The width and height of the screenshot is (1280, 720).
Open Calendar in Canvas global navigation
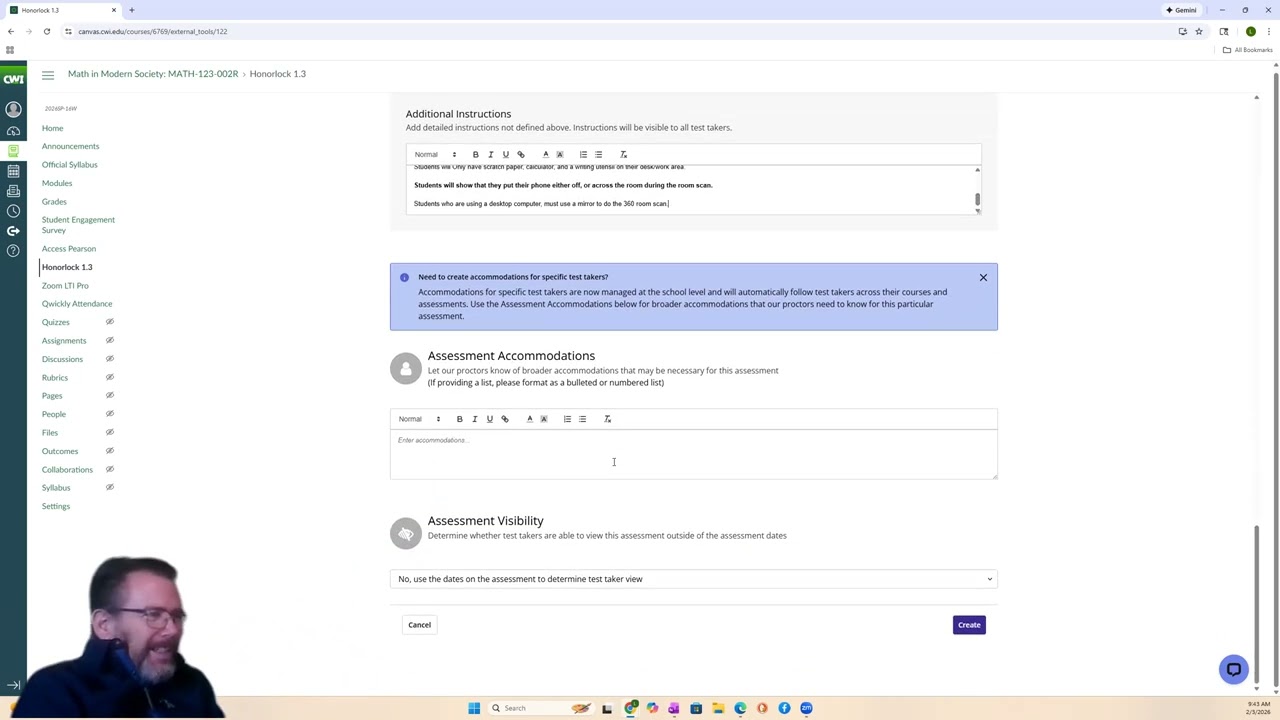pos(13,171)
